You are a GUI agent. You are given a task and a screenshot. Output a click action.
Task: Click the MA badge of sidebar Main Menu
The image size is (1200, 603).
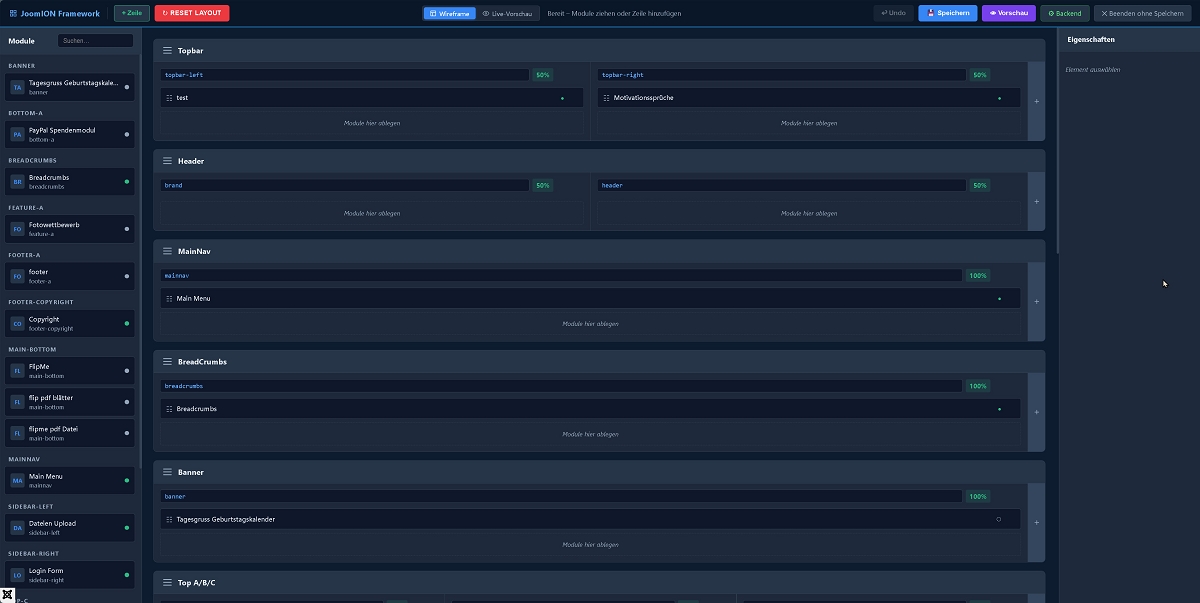point(17,480)
